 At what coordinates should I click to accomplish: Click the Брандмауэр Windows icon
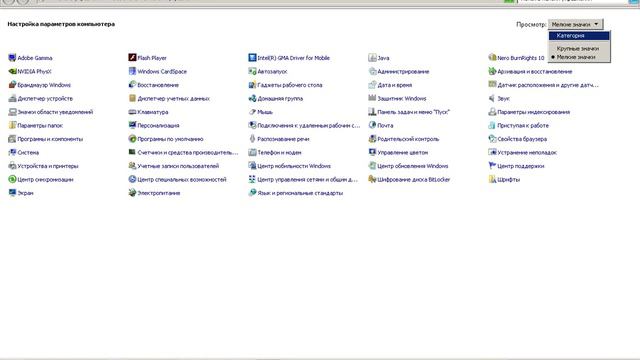[x=12, y=85]
